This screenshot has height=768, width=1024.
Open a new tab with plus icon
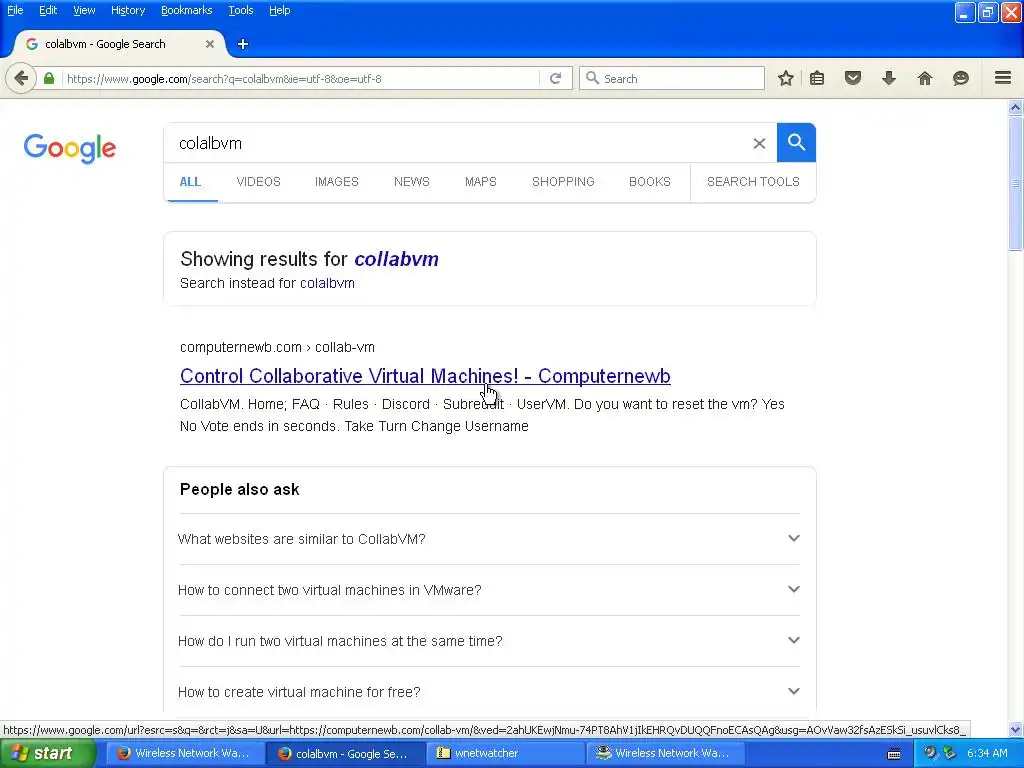click(243, 44)
